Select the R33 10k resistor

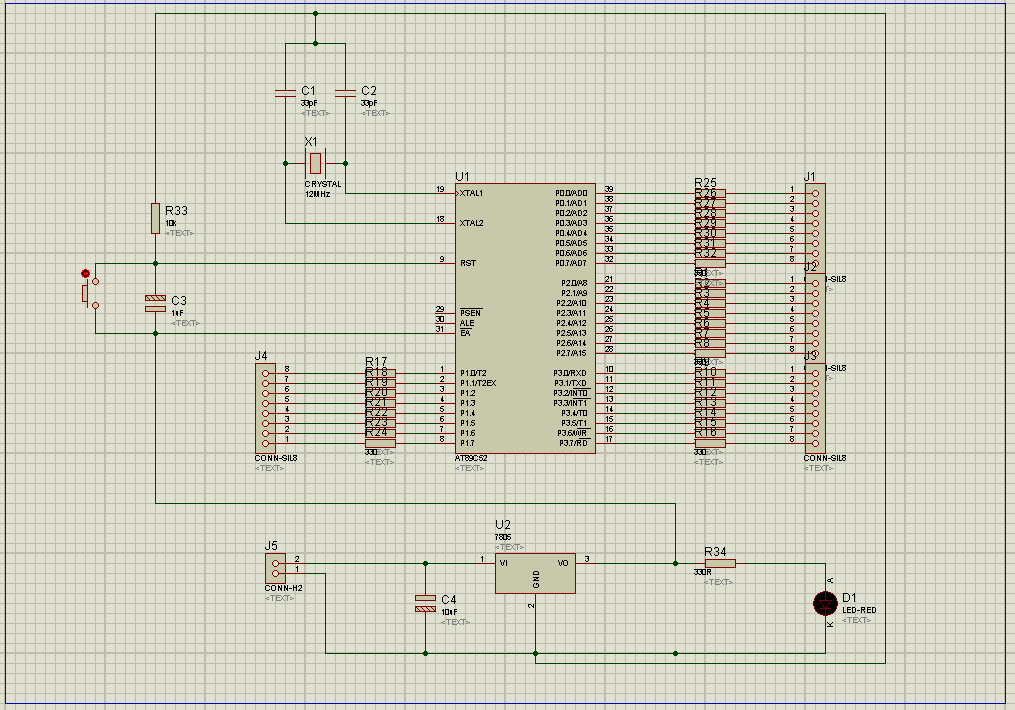point(155,218)
